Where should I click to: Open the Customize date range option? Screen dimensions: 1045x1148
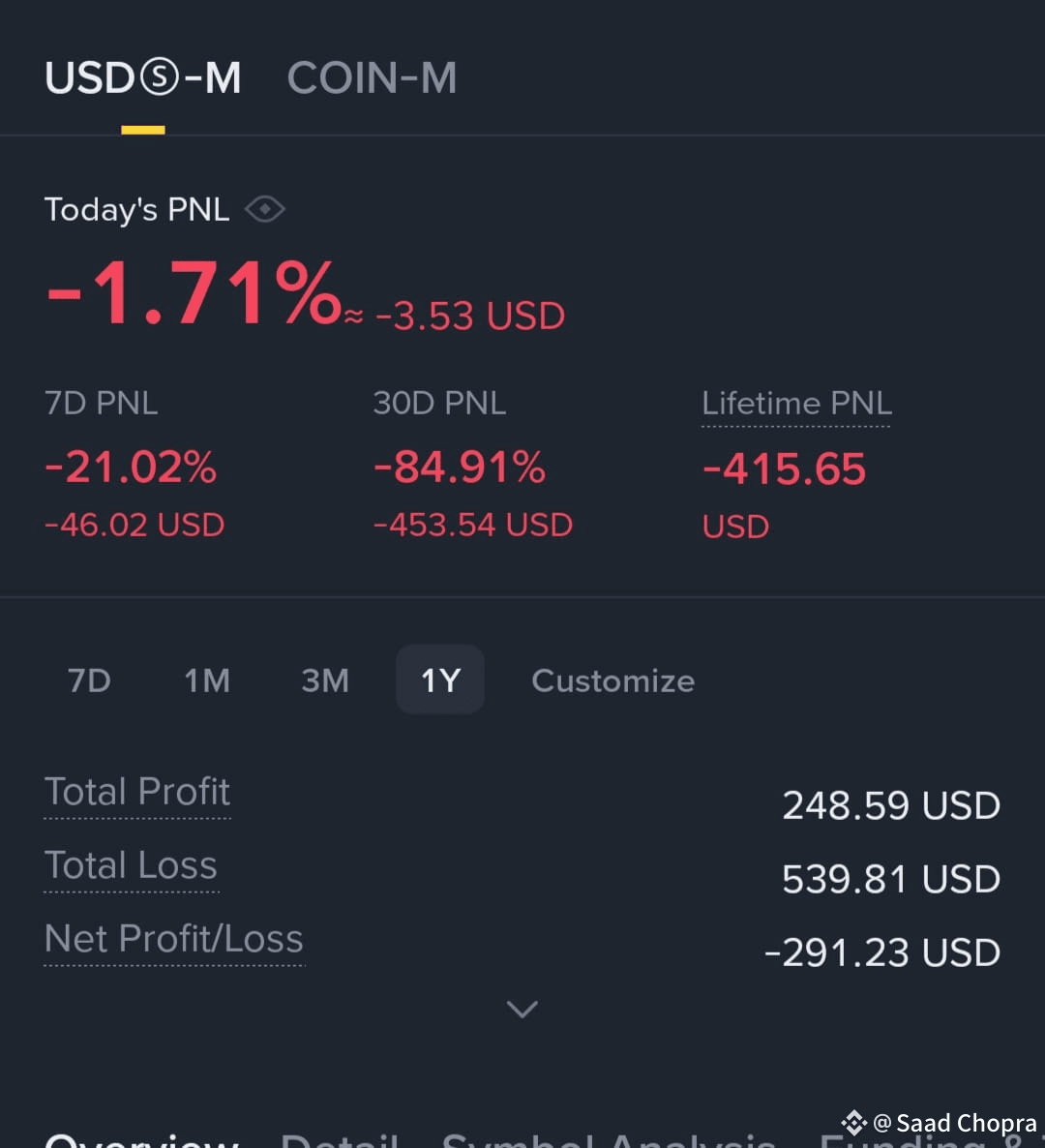[613, 680]
